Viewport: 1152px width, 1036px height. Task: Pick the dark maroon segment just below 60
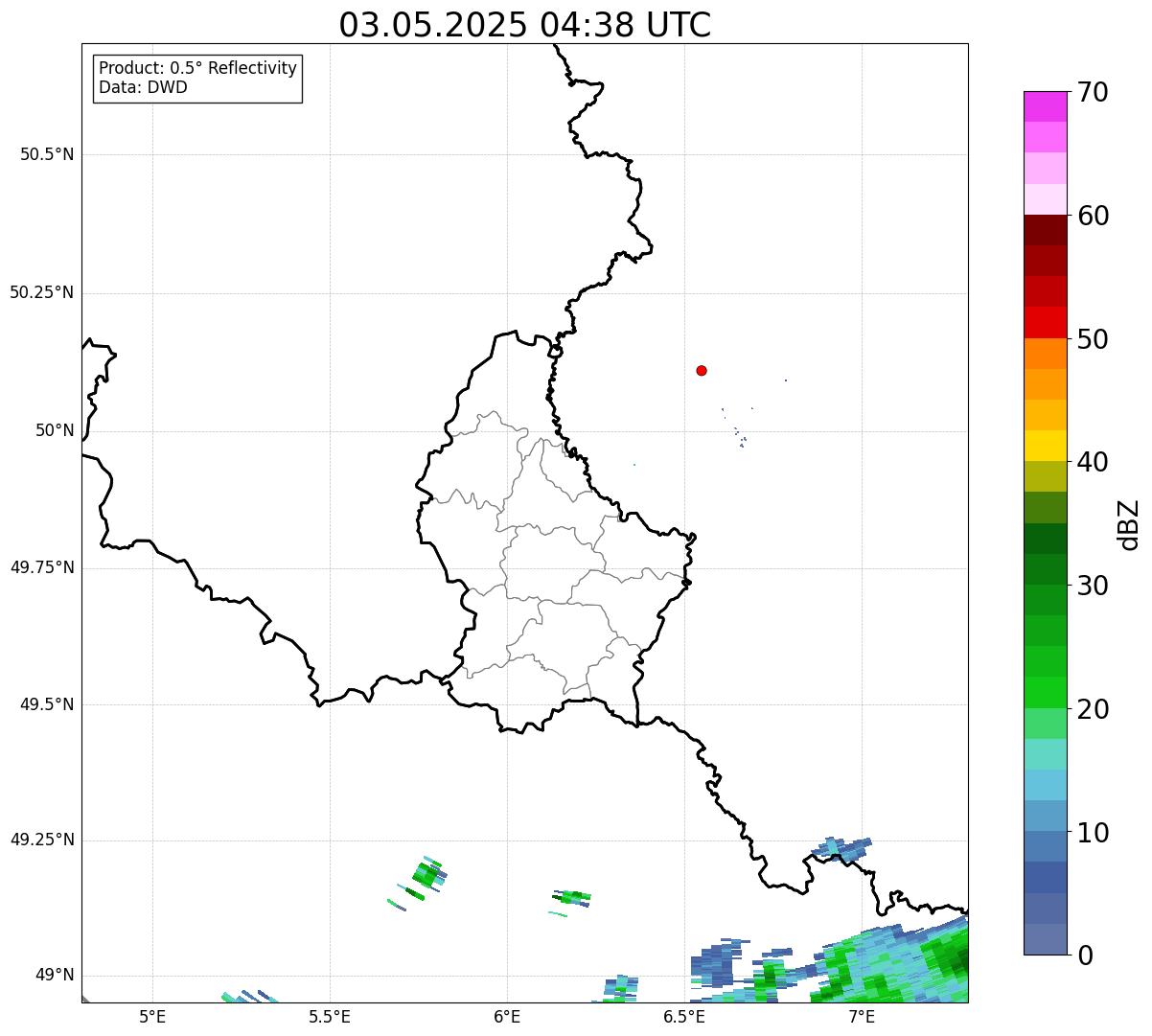(1045, 230)
